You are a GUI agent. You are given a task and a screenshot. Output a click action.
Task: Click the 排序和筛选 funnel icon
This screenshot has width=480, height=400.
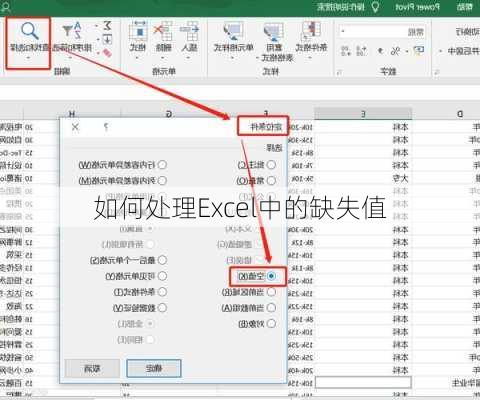(72, 30)
